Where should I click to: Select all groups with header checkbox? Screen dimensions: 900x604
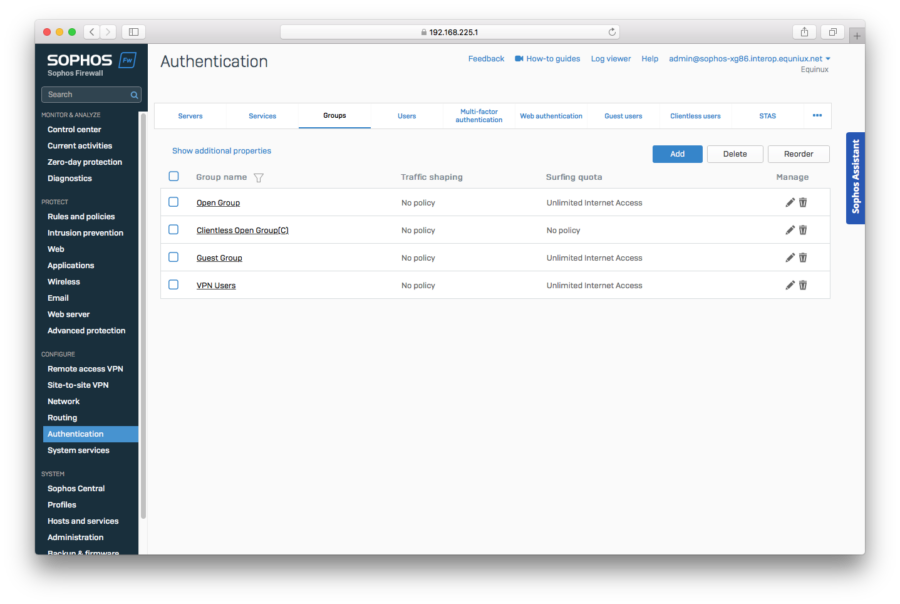pyautogui.click(x=174, y=177)
